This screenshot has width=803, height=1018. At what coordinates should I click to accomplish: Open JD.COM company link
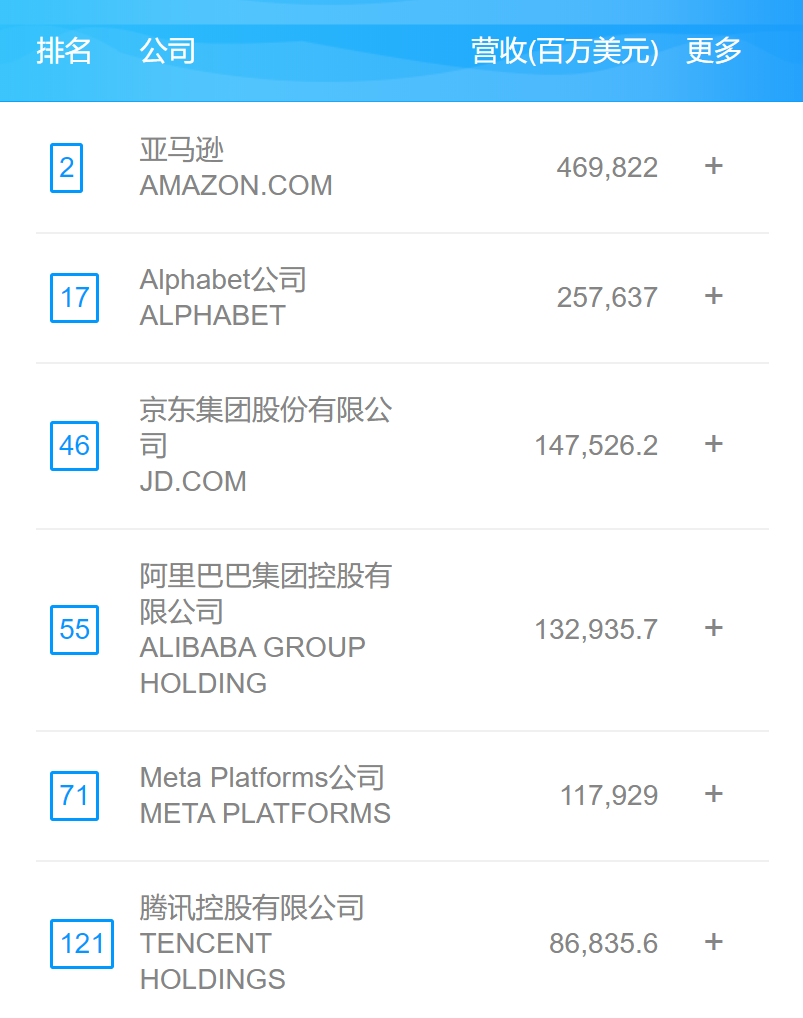(193, 481)
